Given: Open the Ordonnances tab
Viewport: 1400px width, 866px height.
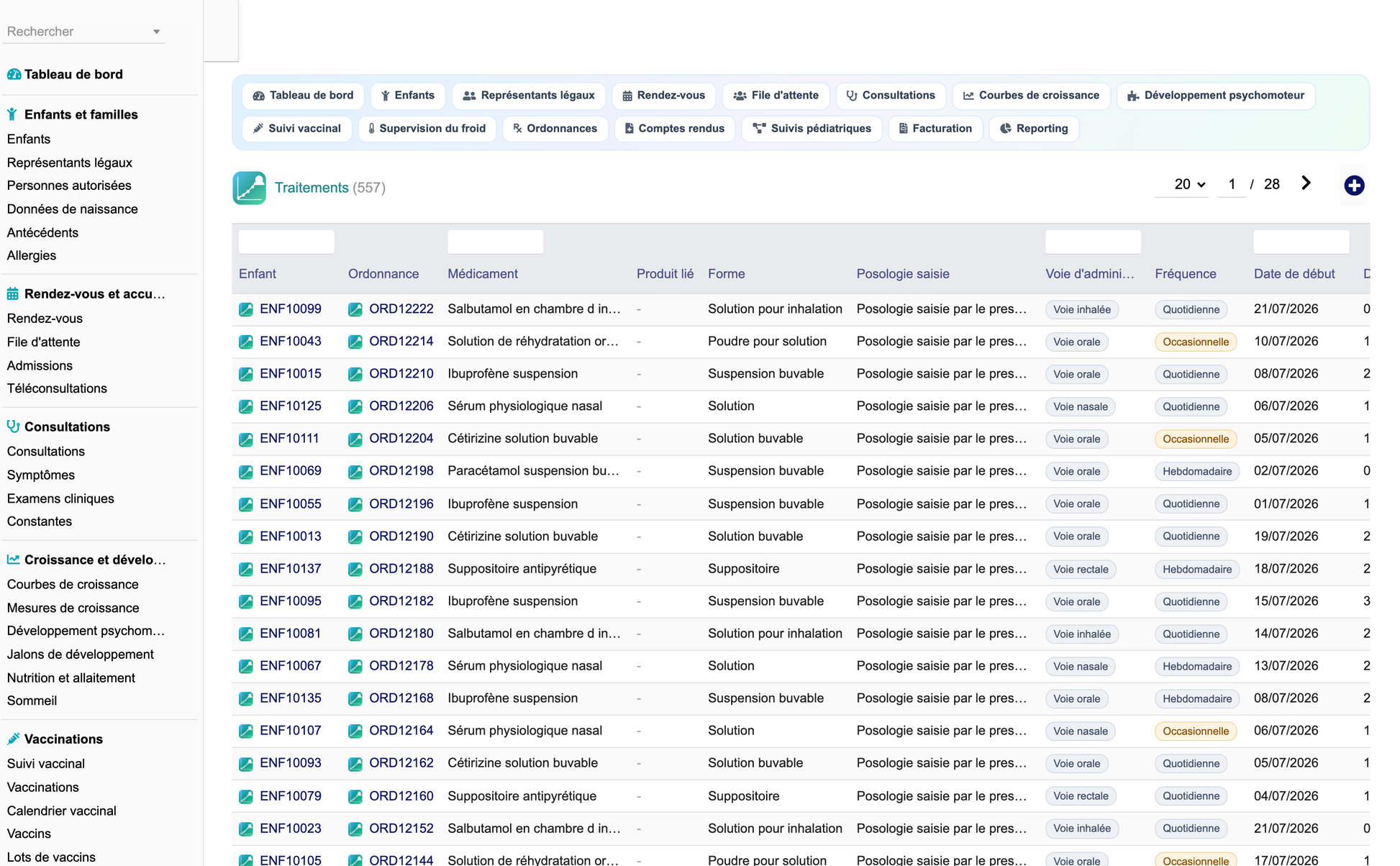Looking at the screenshot, I should tap(555, 128).
